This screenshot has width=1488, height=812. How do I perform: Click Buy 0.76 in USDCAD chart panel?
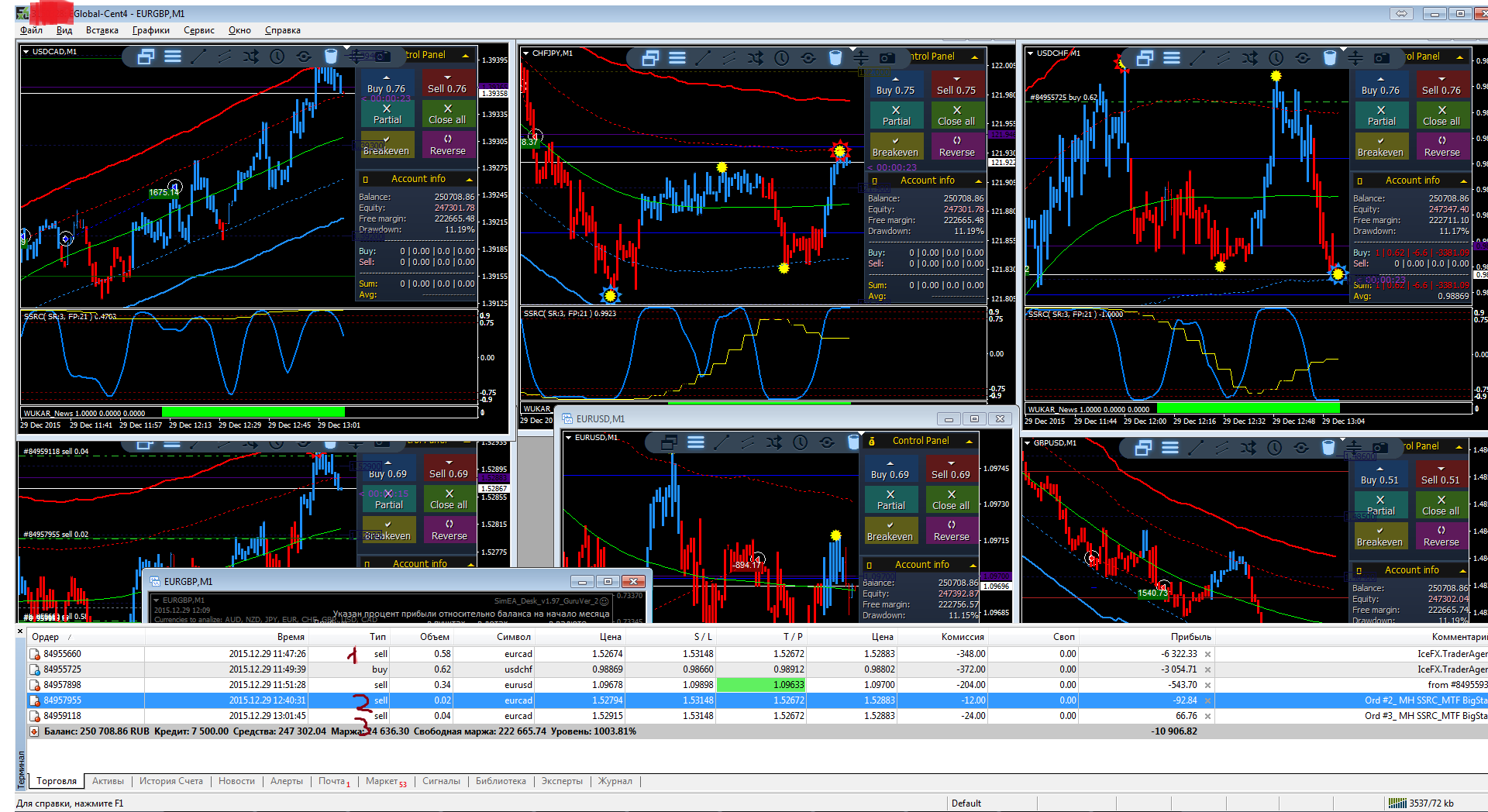(387, 84)
